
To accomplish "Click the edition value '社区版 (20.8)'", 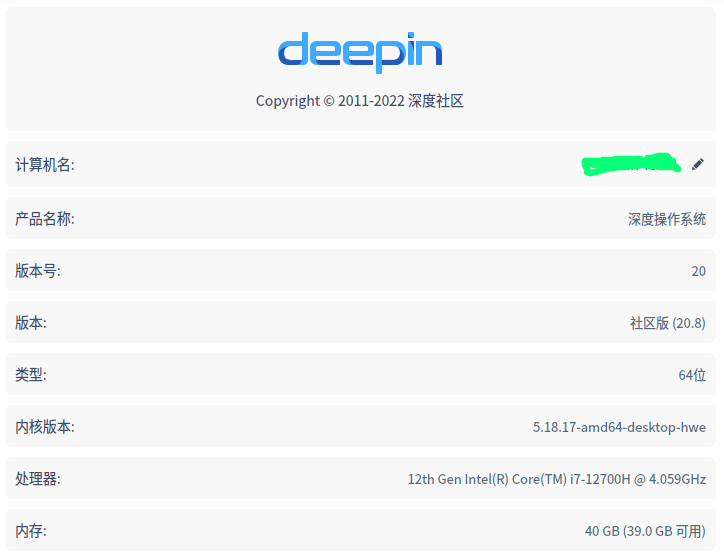I will click(668, 323).
